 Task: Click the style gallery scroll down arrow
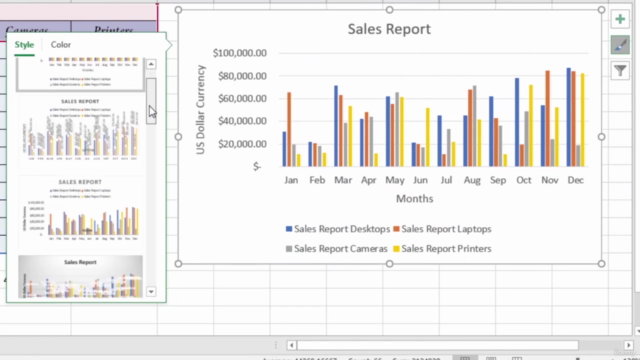151,291
